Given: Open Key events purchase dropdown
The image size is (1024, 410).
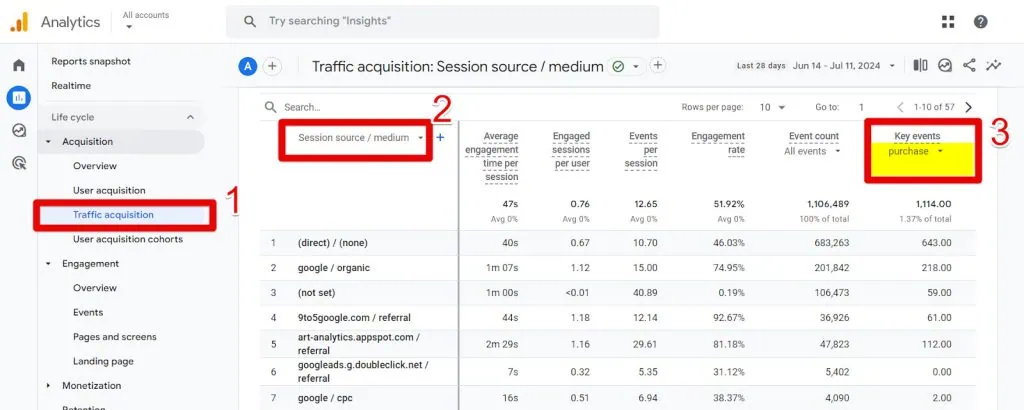Looking at the screenshot, I should click(x=916, y=151).
